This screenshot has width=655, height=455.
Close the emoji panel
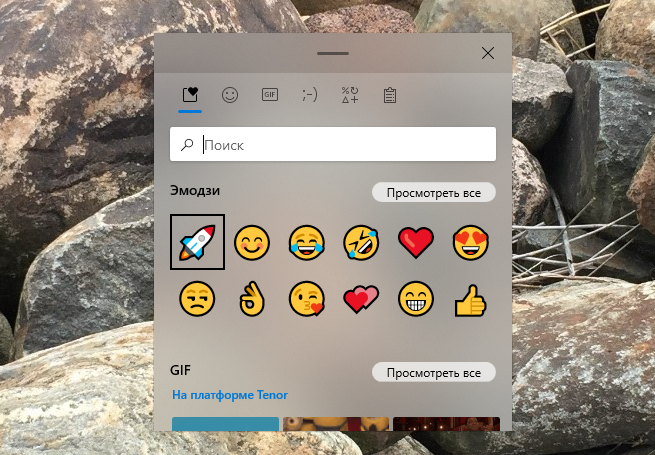(488, 53)
